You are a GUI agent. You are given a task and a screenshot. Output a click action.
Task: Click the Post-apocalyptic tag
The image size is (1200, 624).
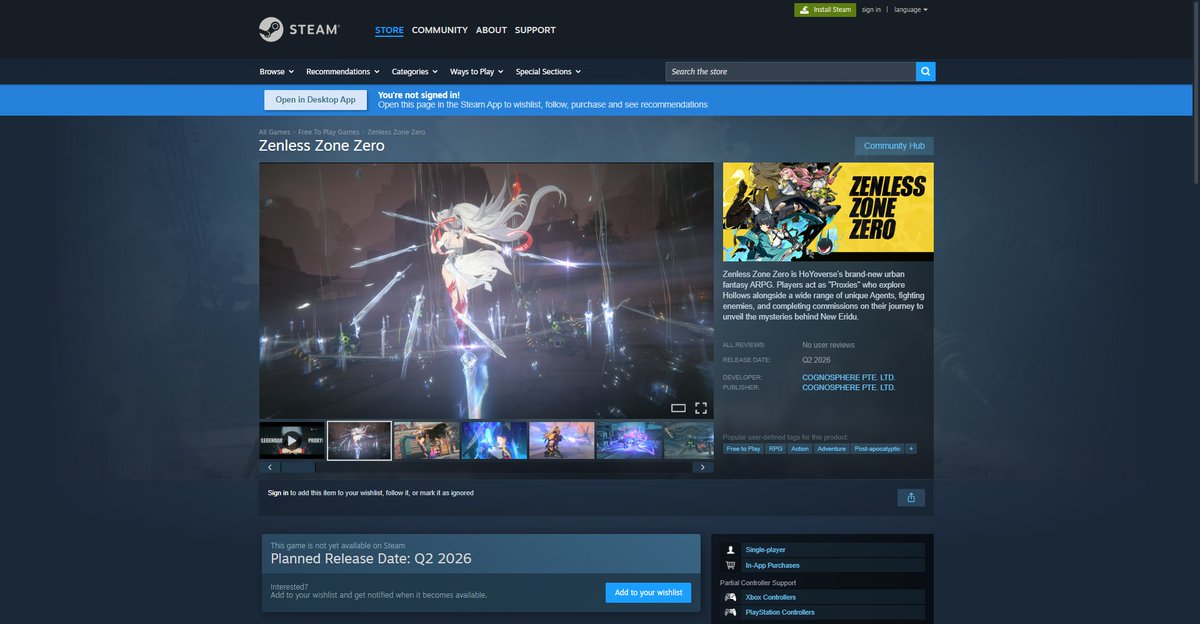tap(878, 449)
